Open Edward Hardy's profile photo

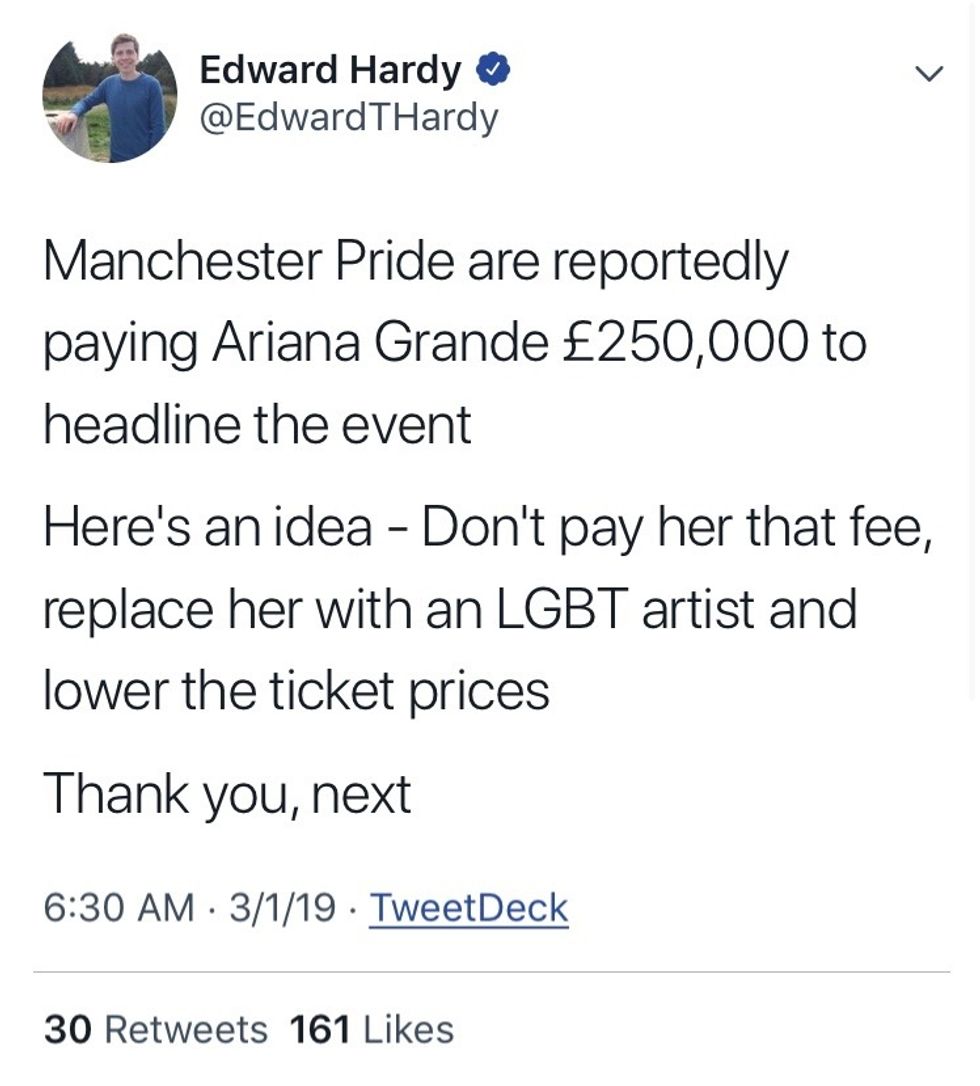[109, 97]
